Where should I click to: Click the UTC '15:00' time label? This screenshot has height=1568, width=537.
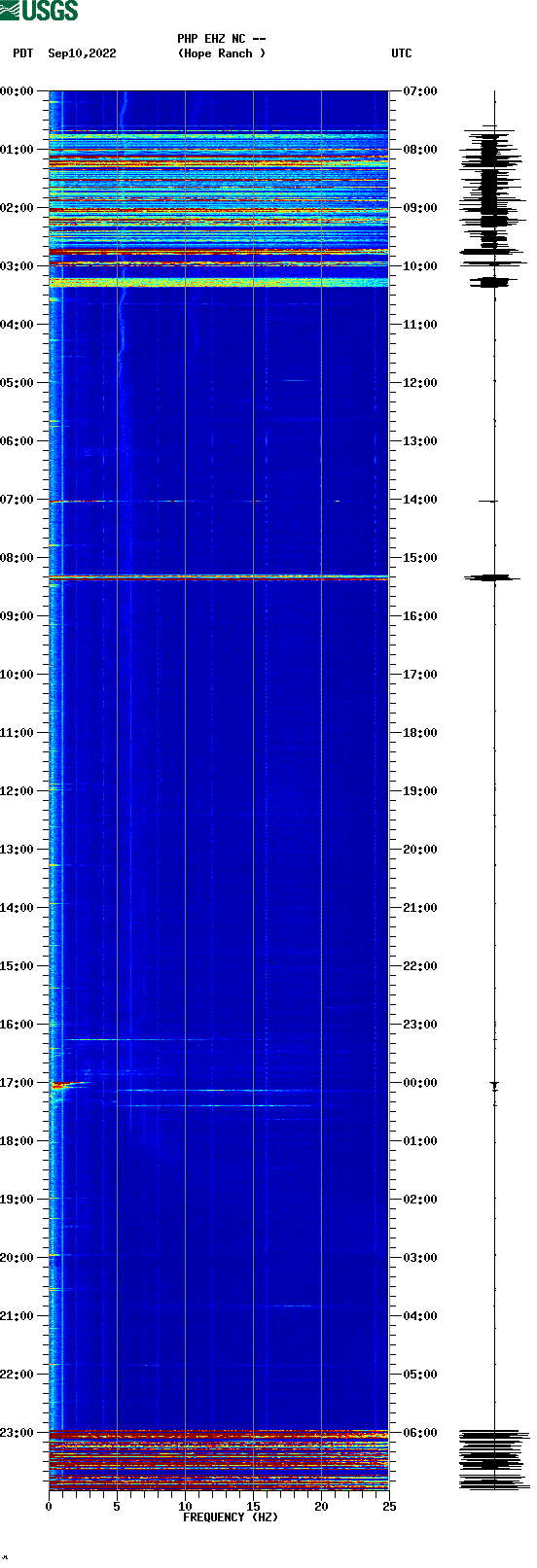[420, 558]
